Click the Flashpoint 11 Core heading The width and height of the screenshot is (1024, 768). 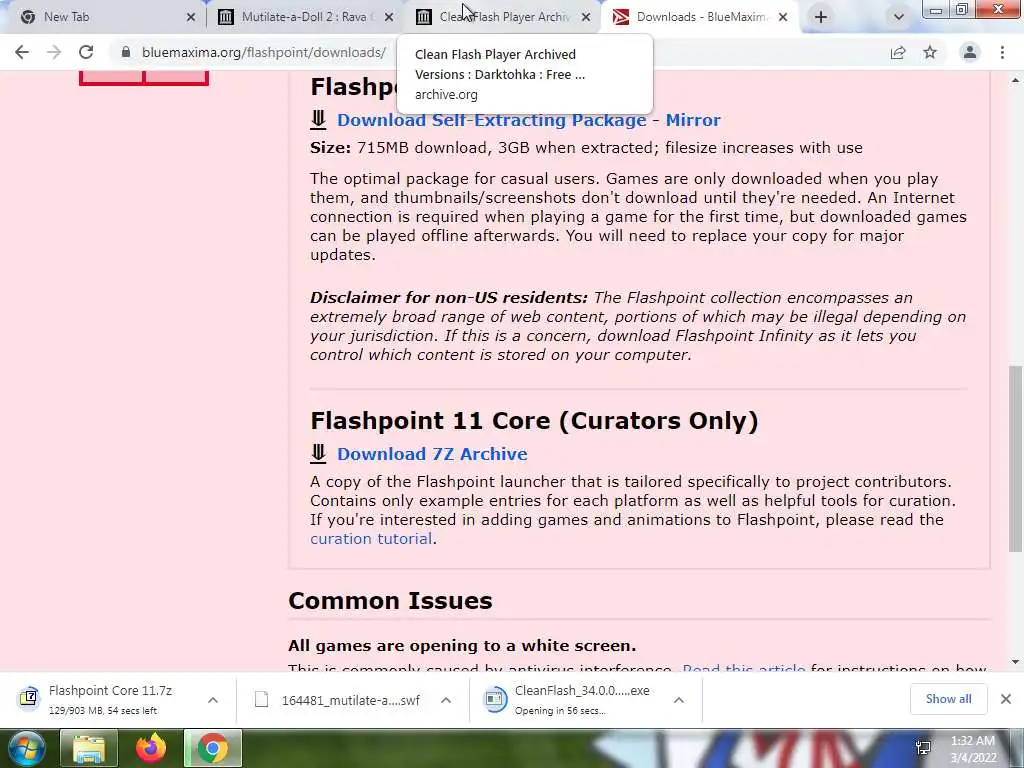pyautogui.click(x=534, y=421)
